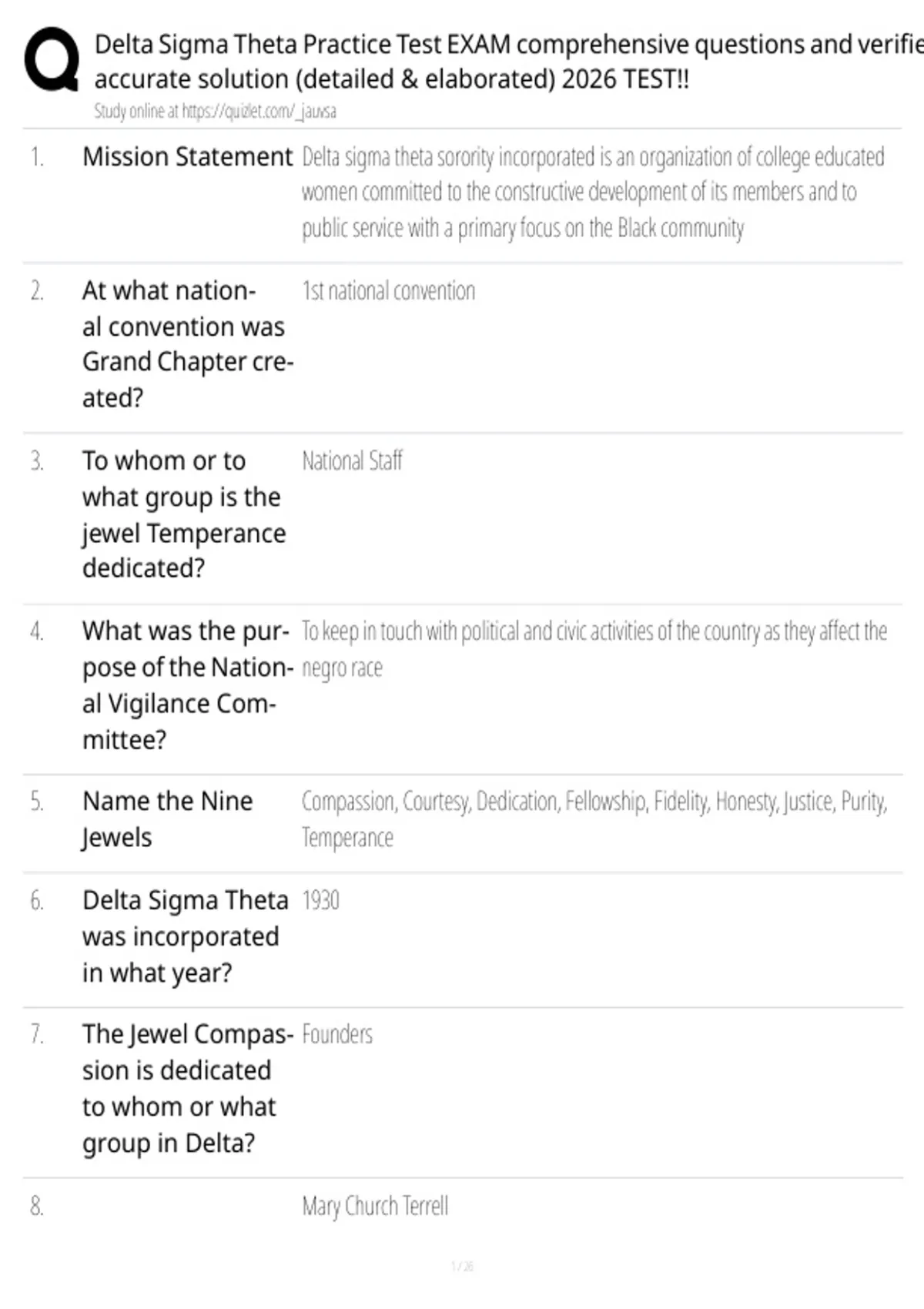Click the answer National Staff
Viewport: 924px width, 1309px height.
pyautogui.click(x=352, y=461)
